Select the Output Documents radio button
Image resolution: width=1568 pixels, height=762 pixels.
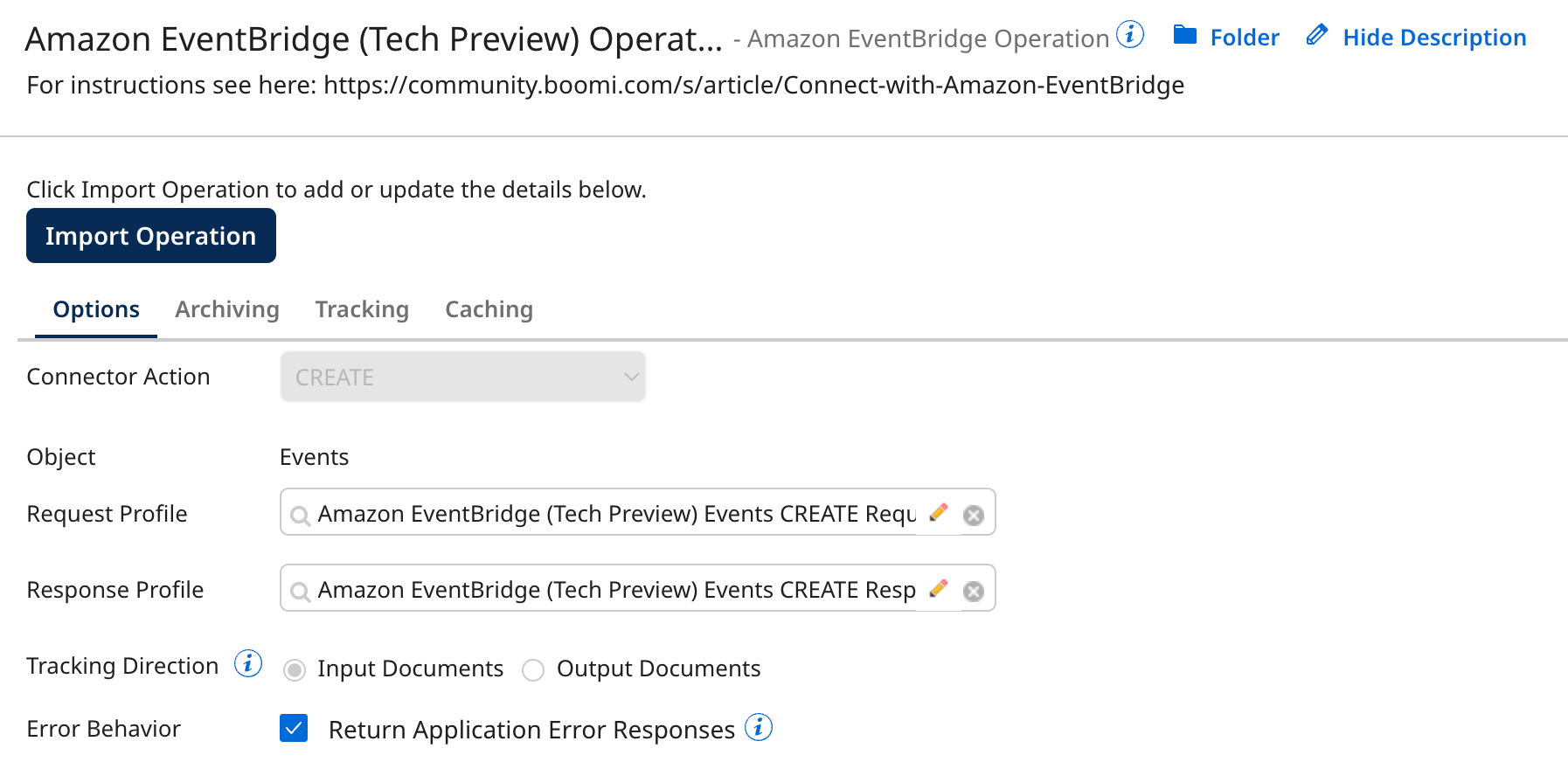click(x=532, y=668)
